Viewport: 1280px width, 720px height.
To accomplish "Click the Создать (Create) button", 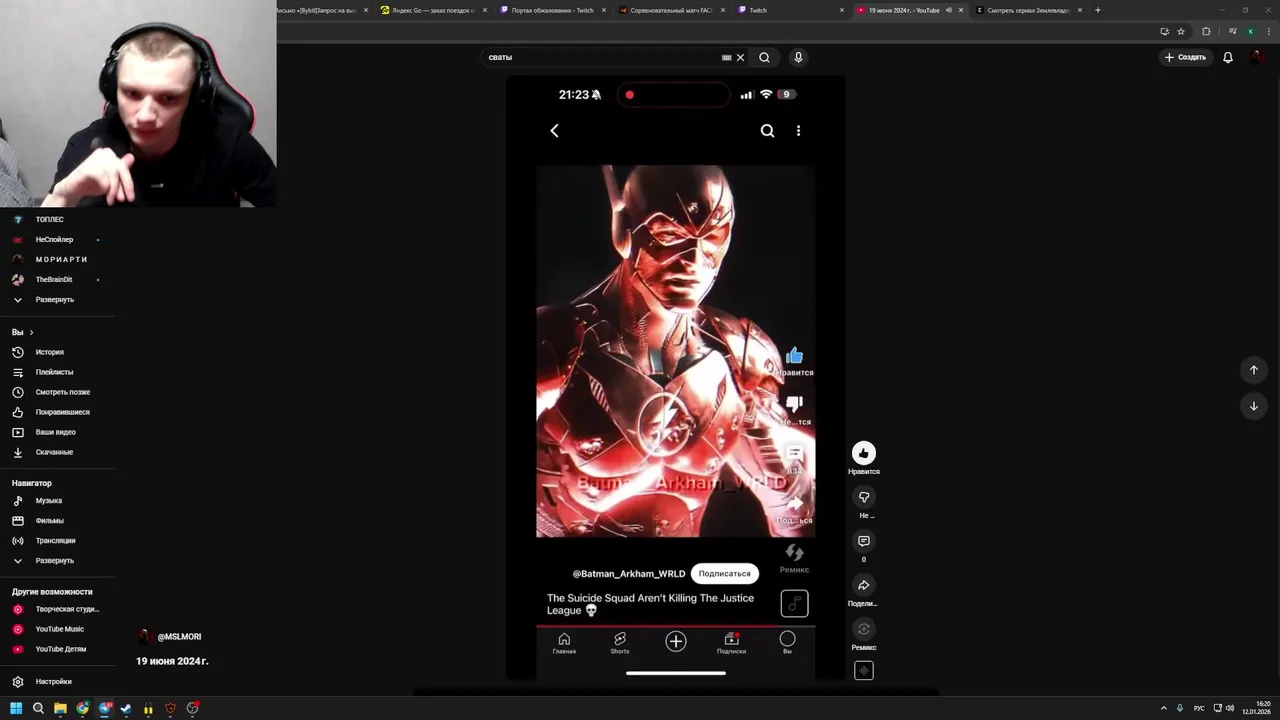I will click(x=1185, y=57).
